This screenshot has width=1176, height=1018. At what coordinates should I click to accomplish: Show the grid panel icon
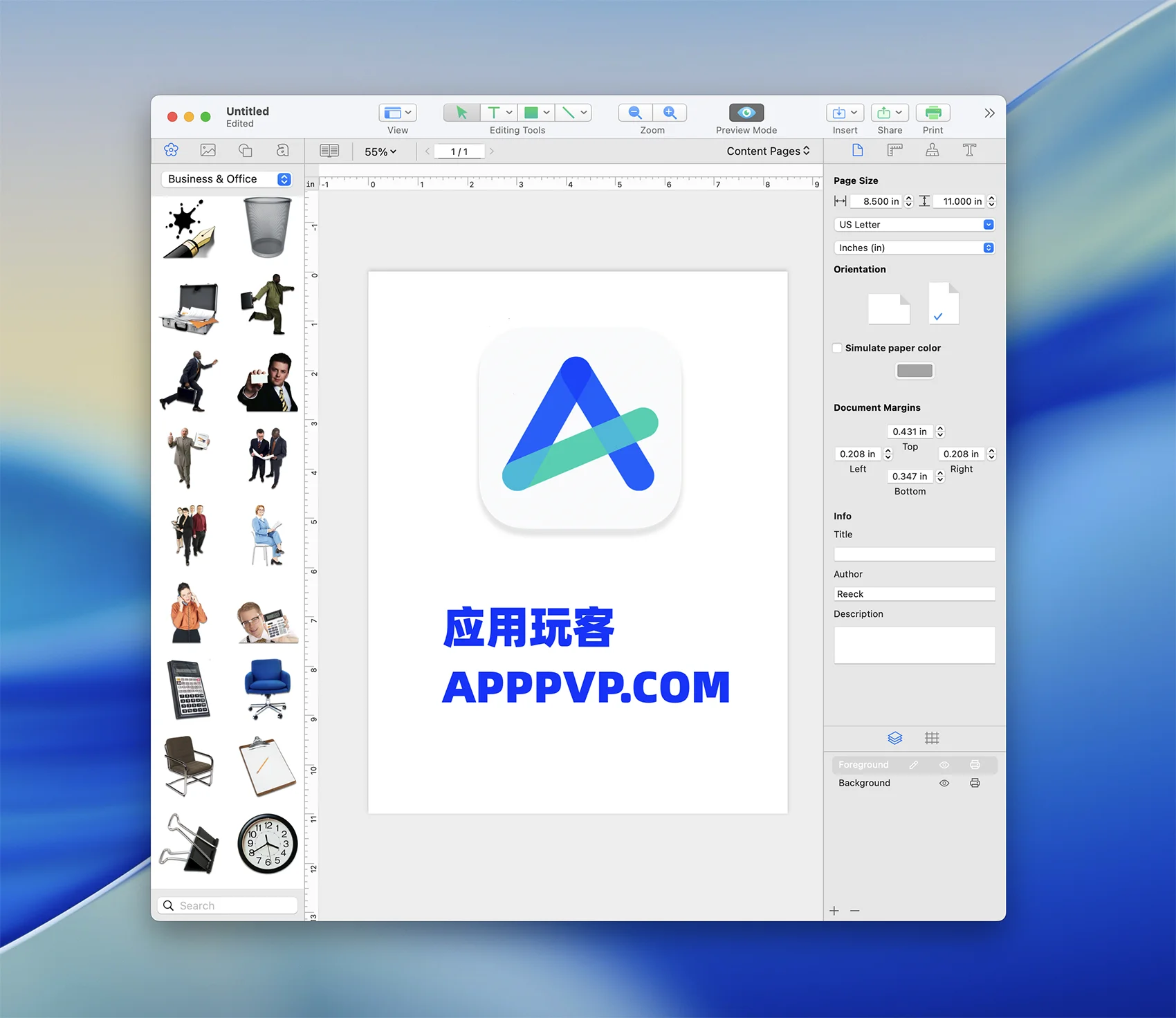coord(932,738)
